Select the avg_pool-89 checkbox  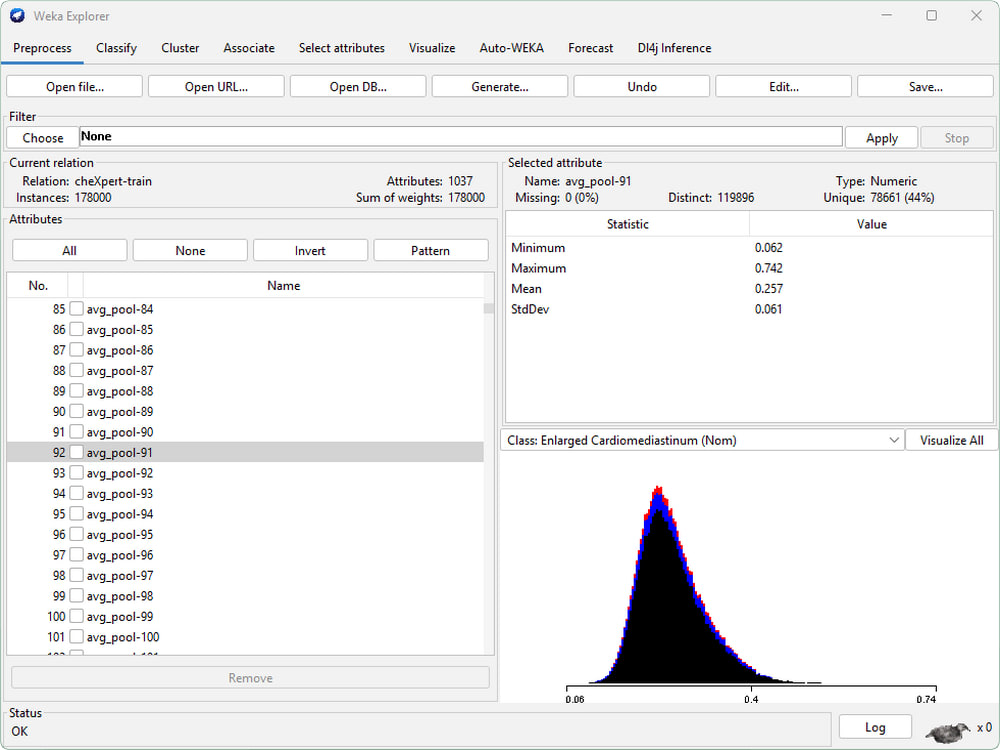(x=77, y=411)
